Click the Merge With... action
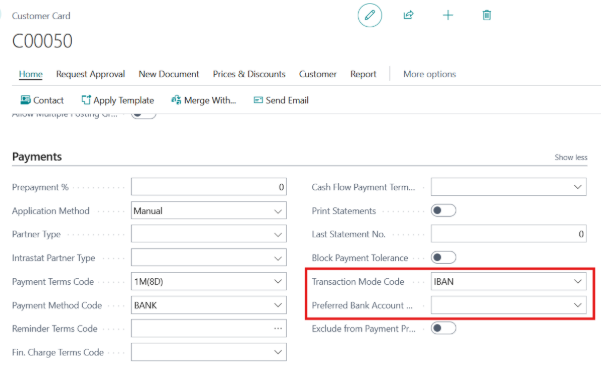The image size is (601, 367). click(x=204, y=100)
